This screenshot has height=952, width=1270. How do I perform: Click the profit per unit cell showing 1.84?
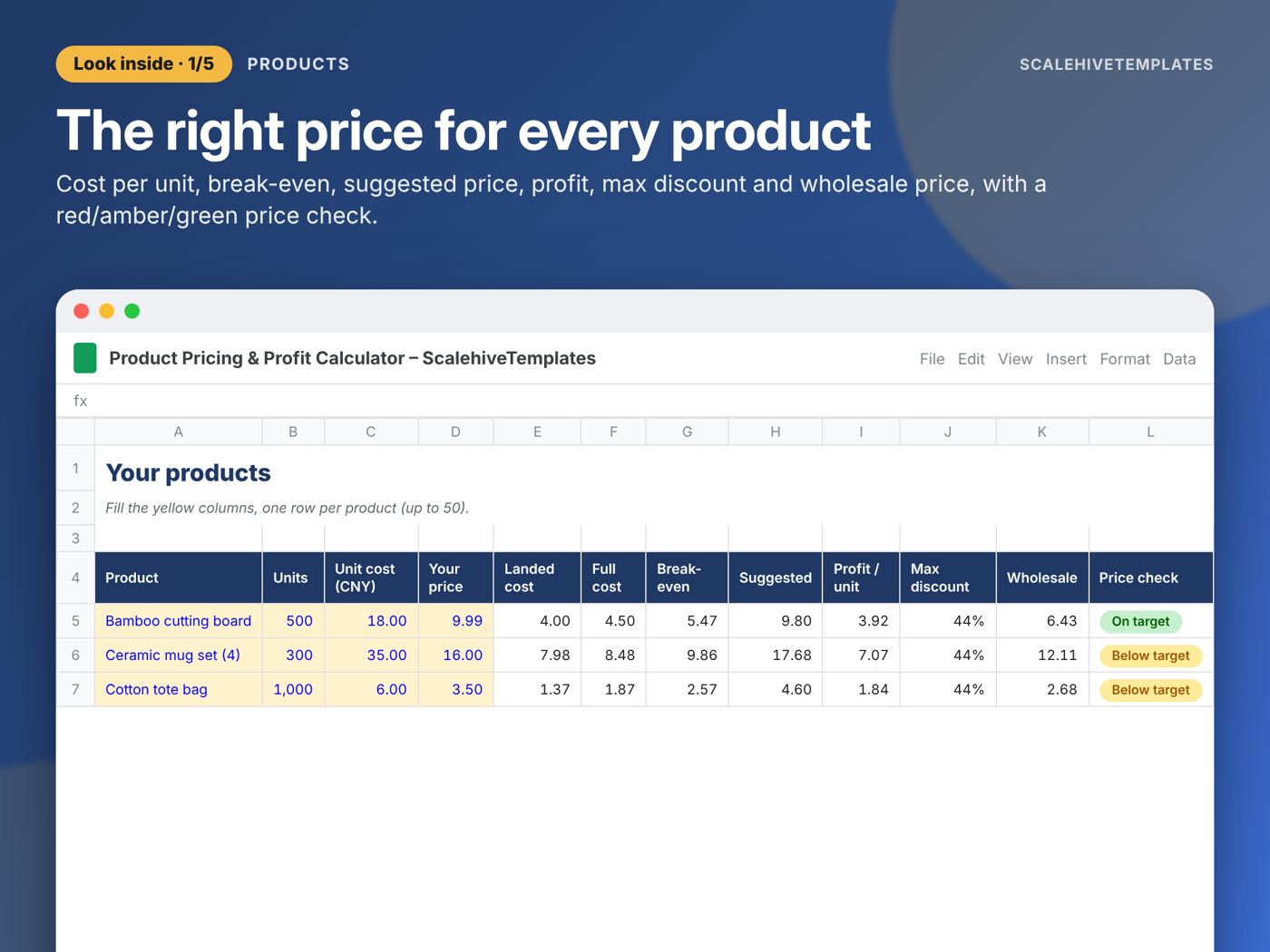tap(861, 690)
